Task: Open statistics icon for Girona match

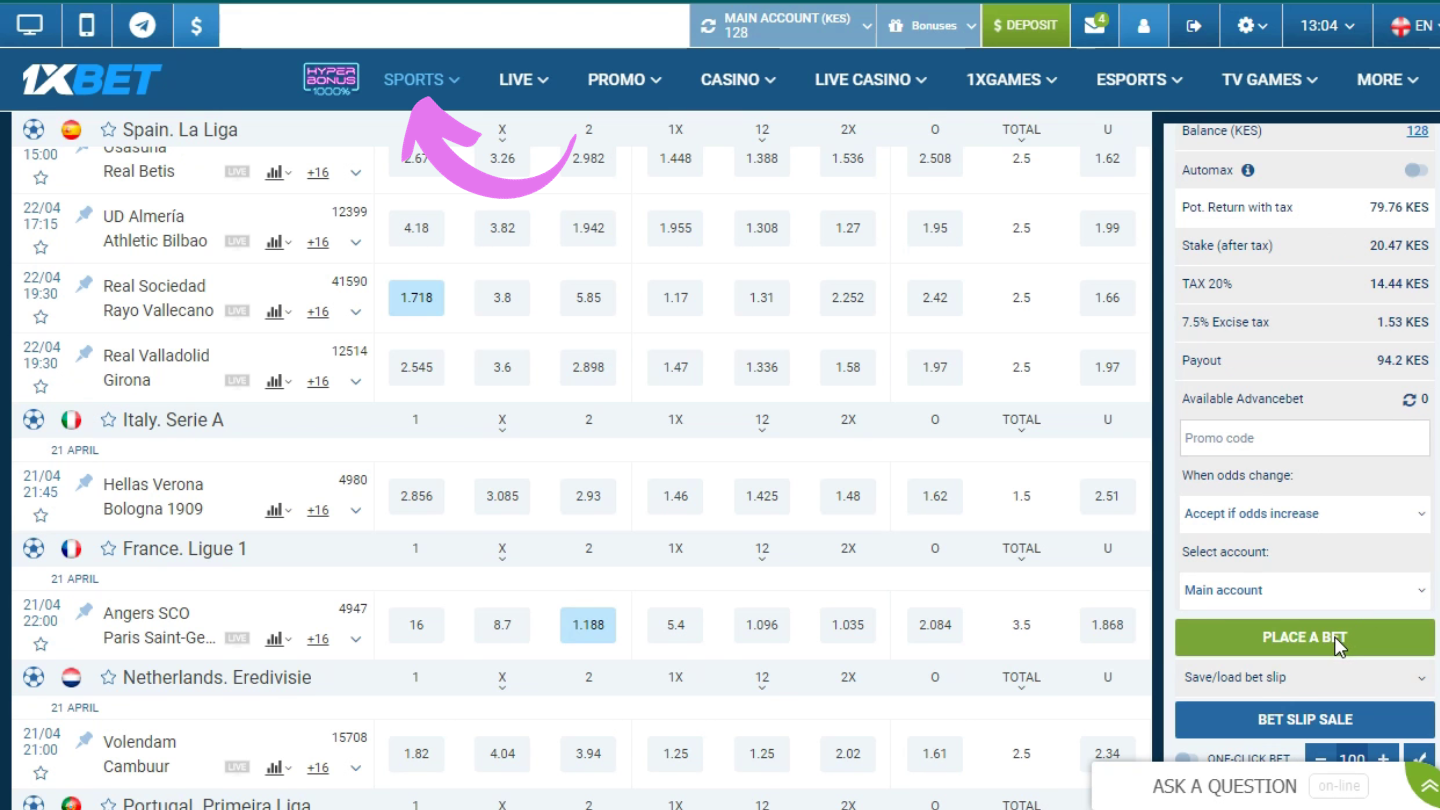Action: click(277, 381)
